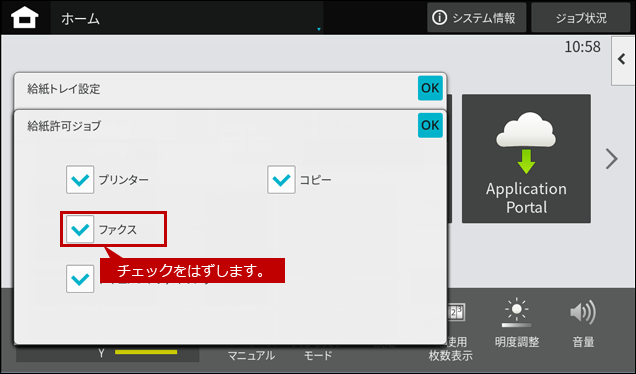Screen dimensions: 636x374
Task: Tap the Home icon
Action: pyautogui.click(x=25, y=17)
